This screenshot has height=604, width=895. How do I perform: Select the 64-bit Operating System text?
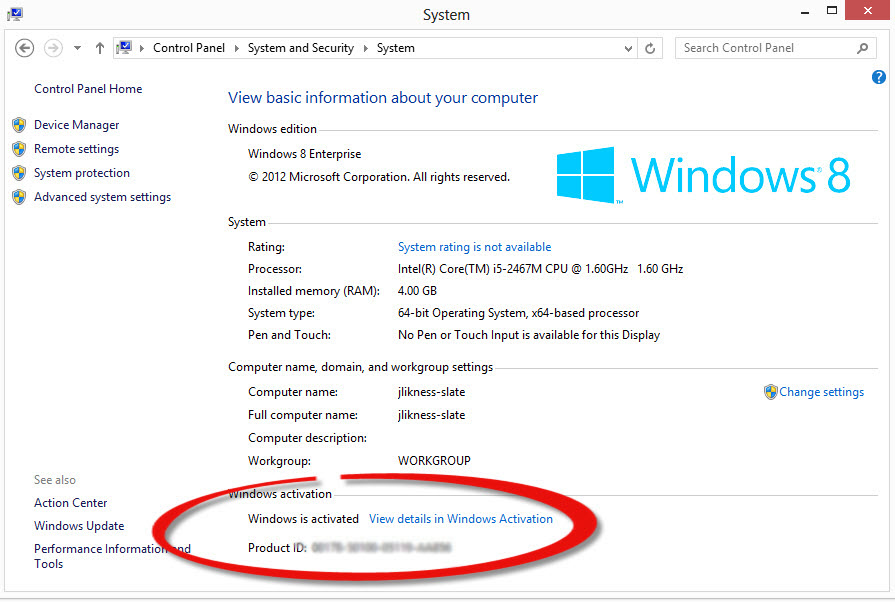click(x=518, y=313)
